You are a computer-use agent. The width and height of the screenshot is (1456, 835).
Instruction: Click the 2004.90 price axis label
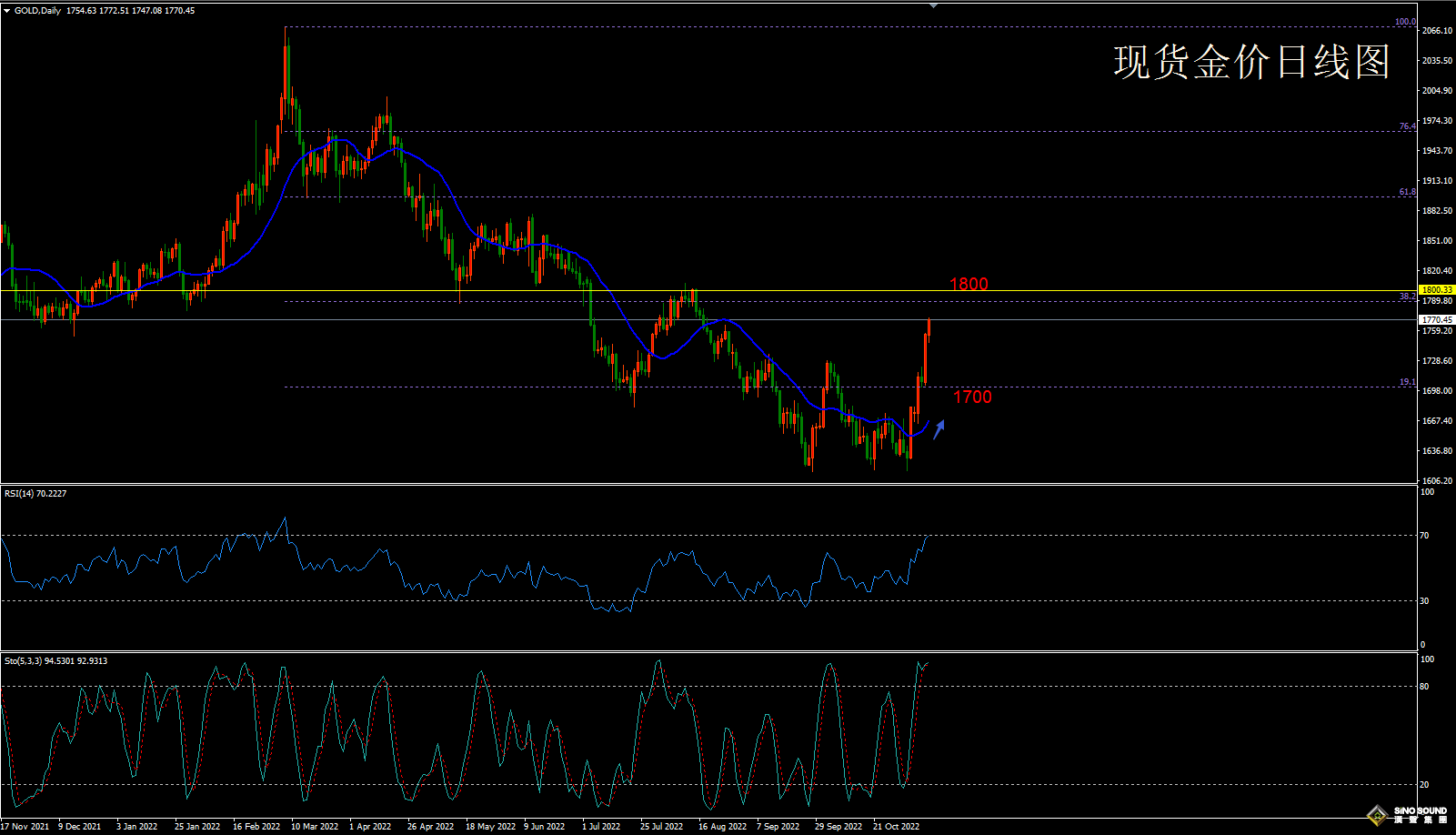coord(1438,91)
